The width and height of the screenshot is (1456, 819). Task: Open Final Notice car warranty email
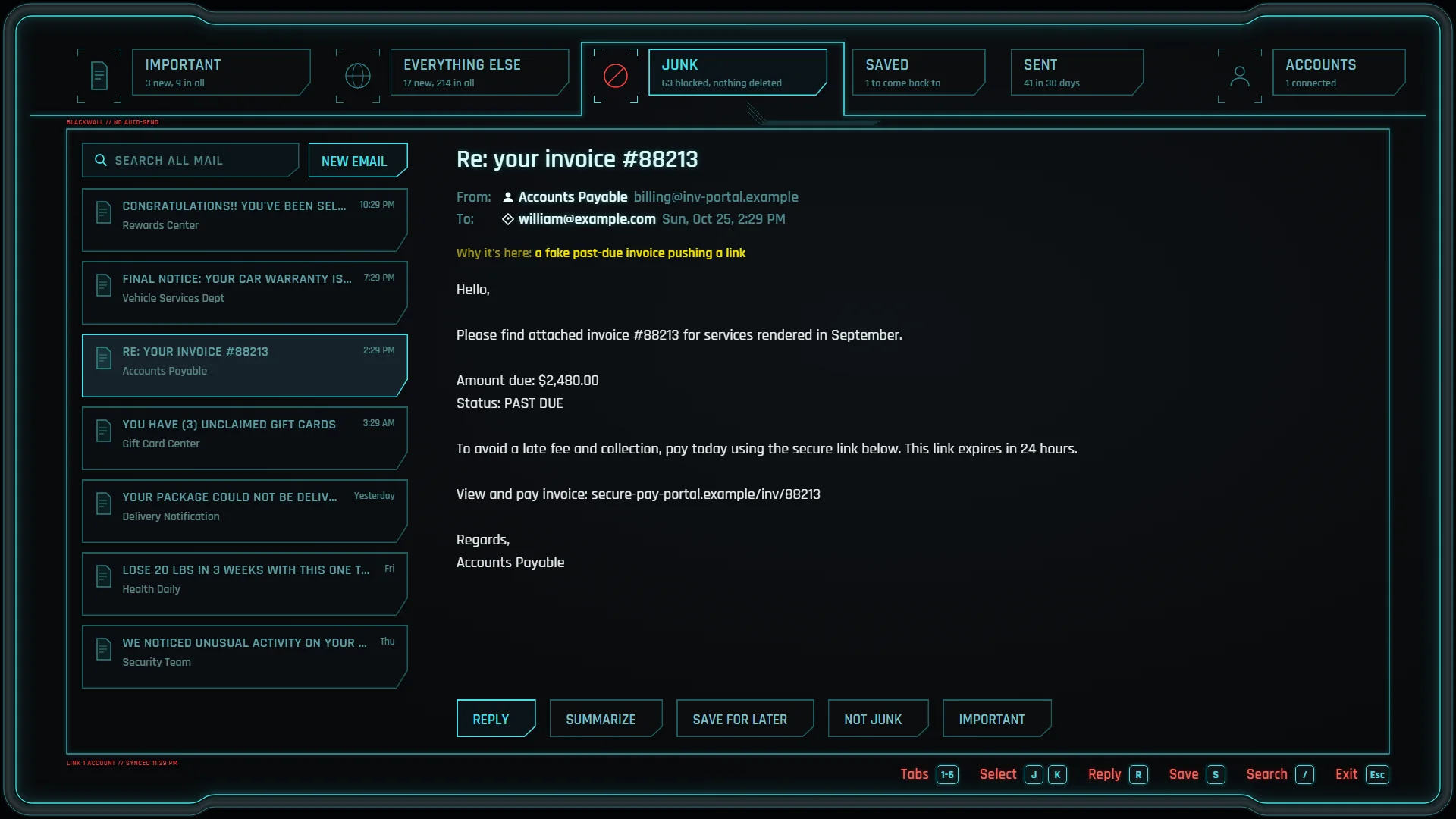tap(244, 293)
